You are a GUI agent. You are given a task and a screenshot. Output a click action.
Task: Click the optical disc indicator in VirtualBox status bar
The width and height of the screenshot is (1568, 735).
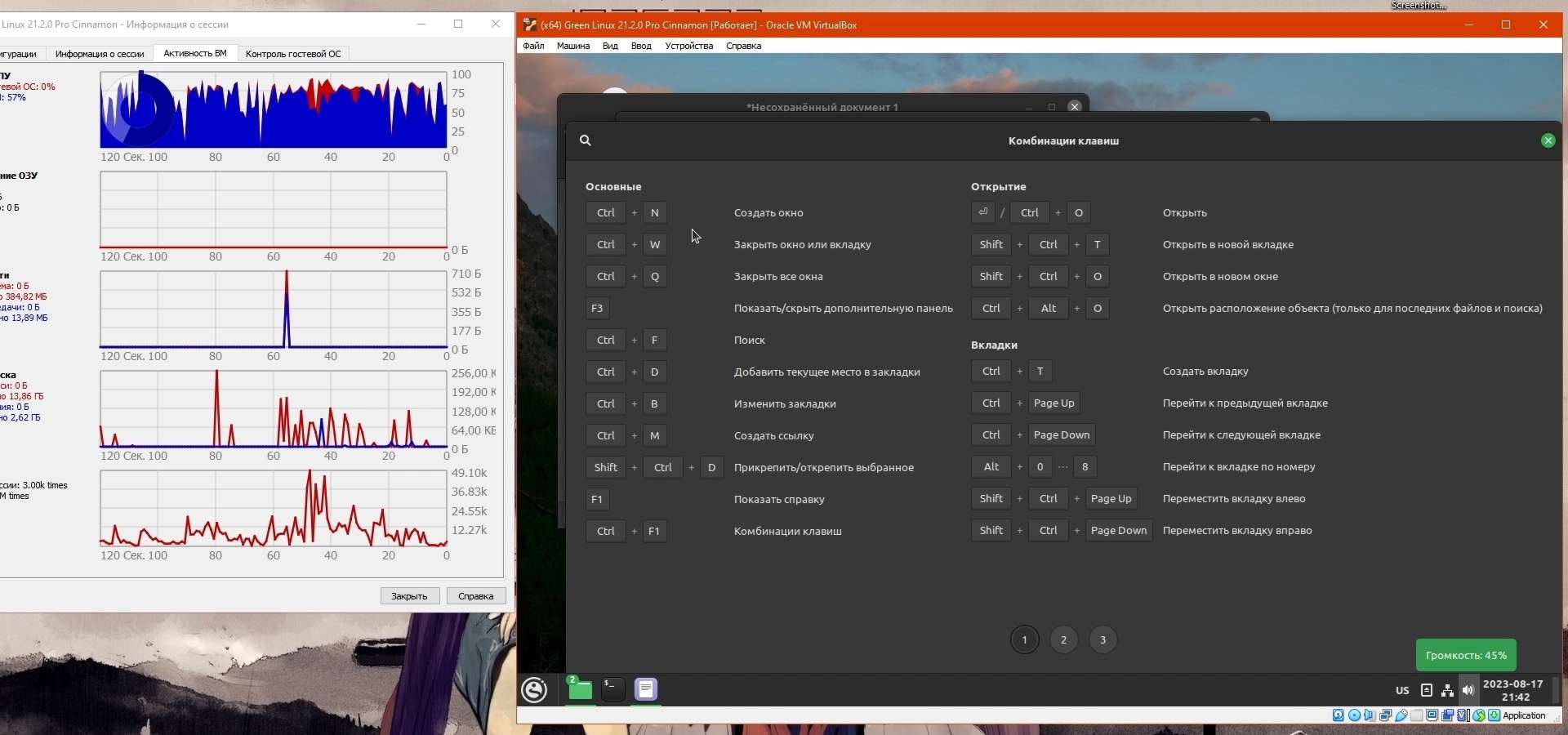tap(1354, 715)
